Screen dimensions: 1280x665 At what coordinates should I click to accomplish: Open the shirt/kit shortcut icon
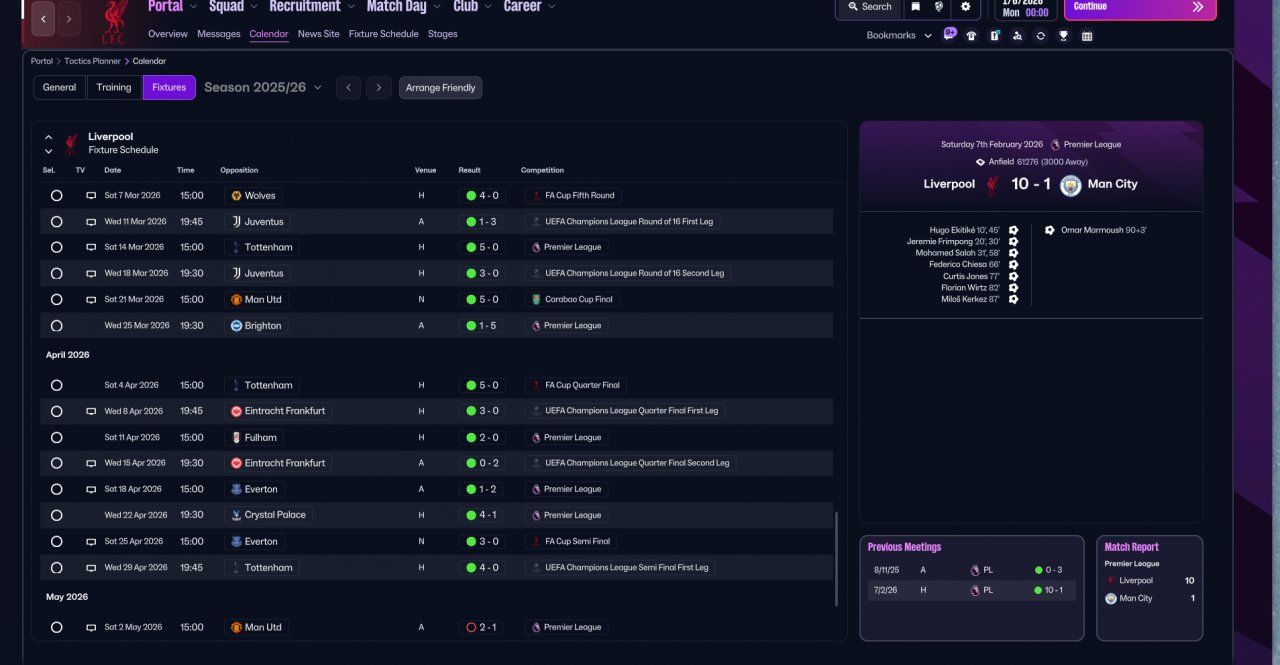(971, 36)
